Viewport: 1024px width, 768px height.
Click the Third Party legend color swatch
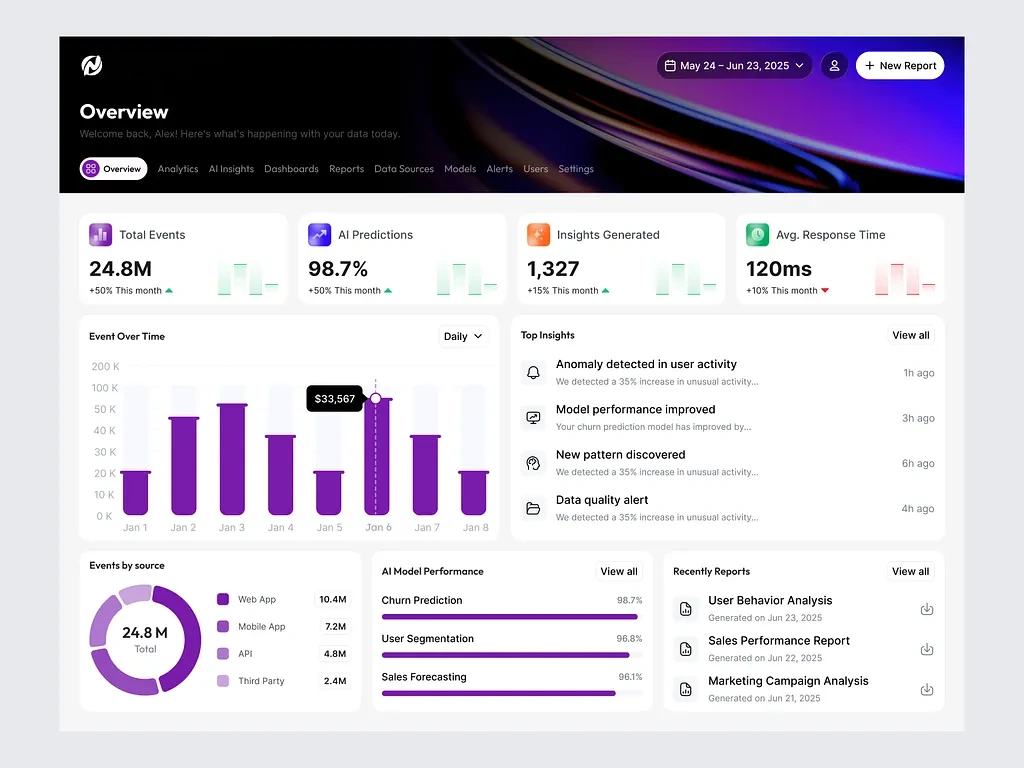223,680
